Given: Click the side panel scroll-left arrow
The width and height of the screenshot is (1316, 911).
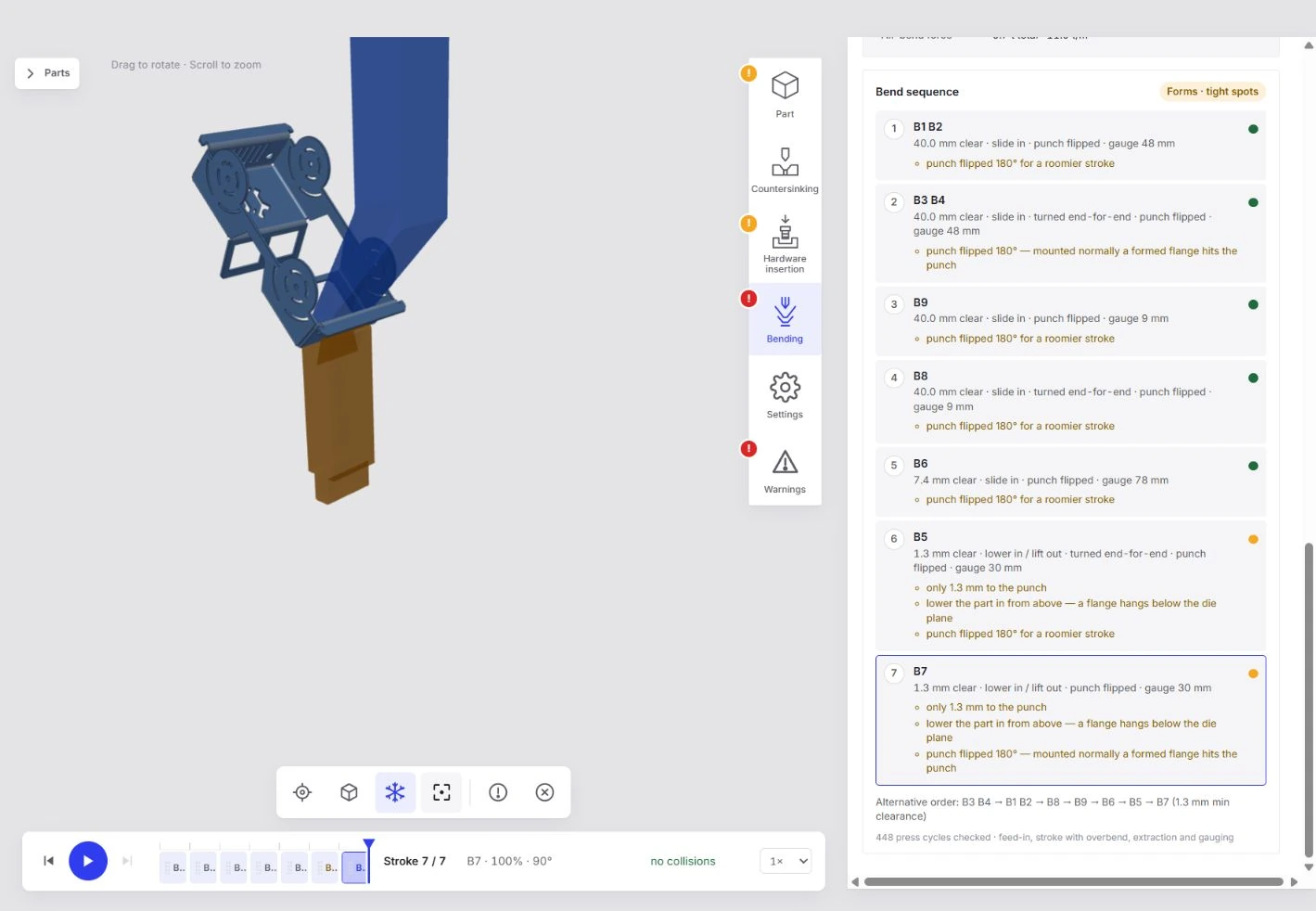Looking at the screenshot, I should (854, 881).
